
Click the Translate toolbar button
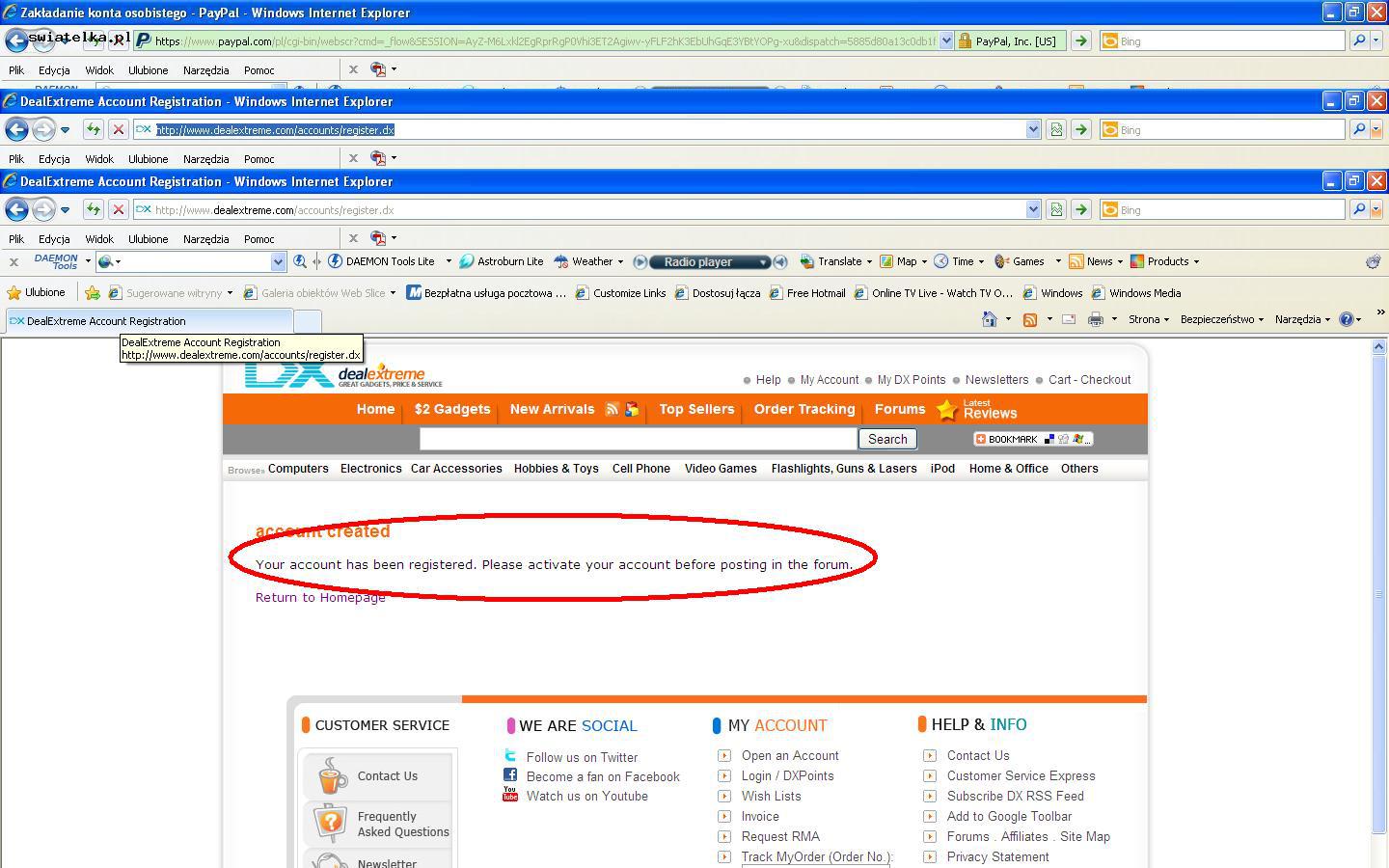831,261
